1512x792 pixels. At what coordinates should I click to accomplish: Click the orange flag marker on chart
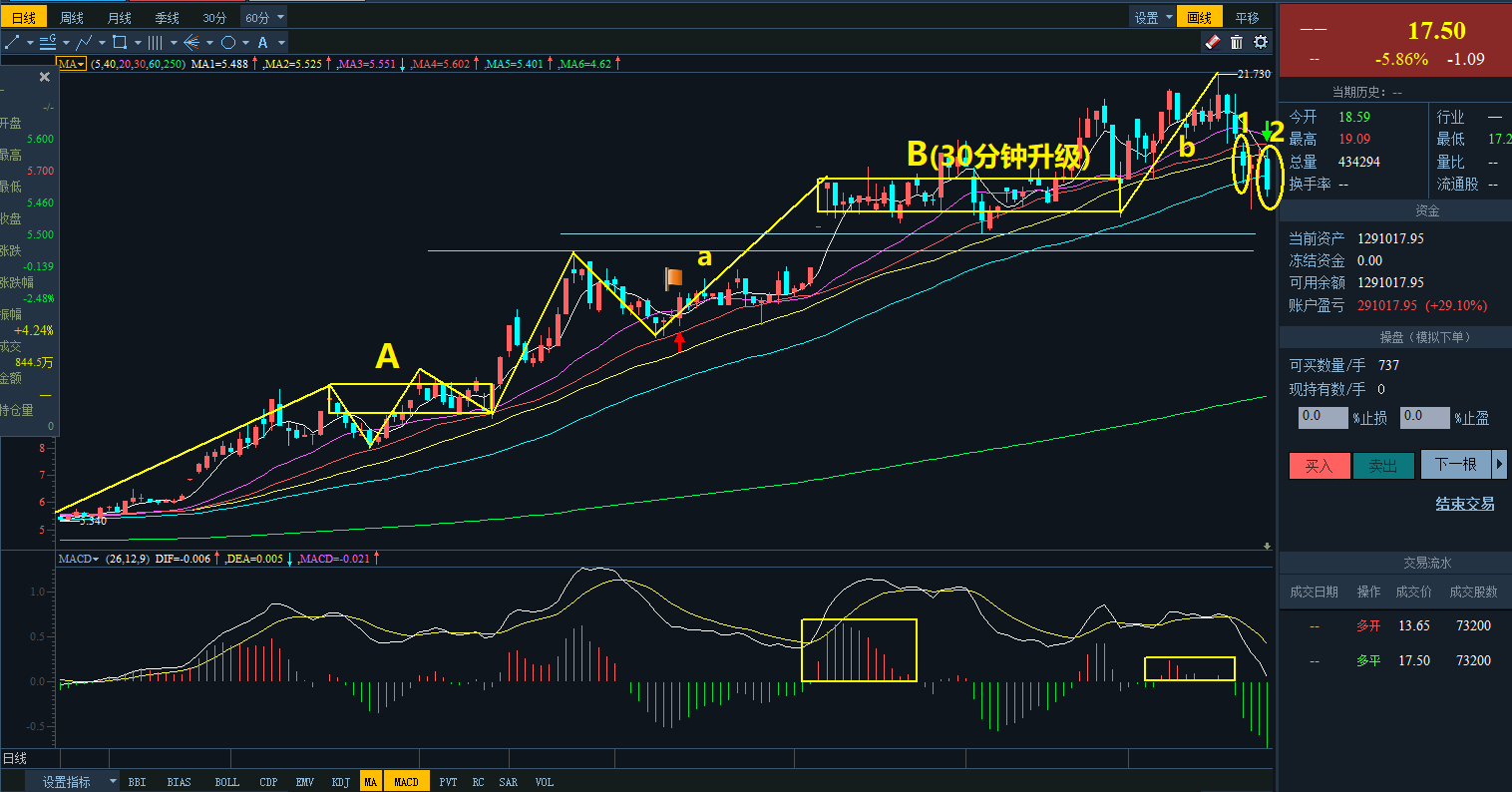(x=673, y=278)
